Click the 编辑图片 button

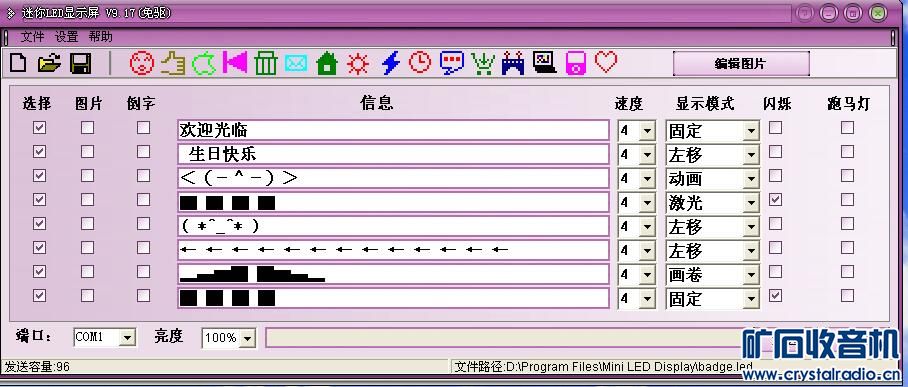coord(741,64)
